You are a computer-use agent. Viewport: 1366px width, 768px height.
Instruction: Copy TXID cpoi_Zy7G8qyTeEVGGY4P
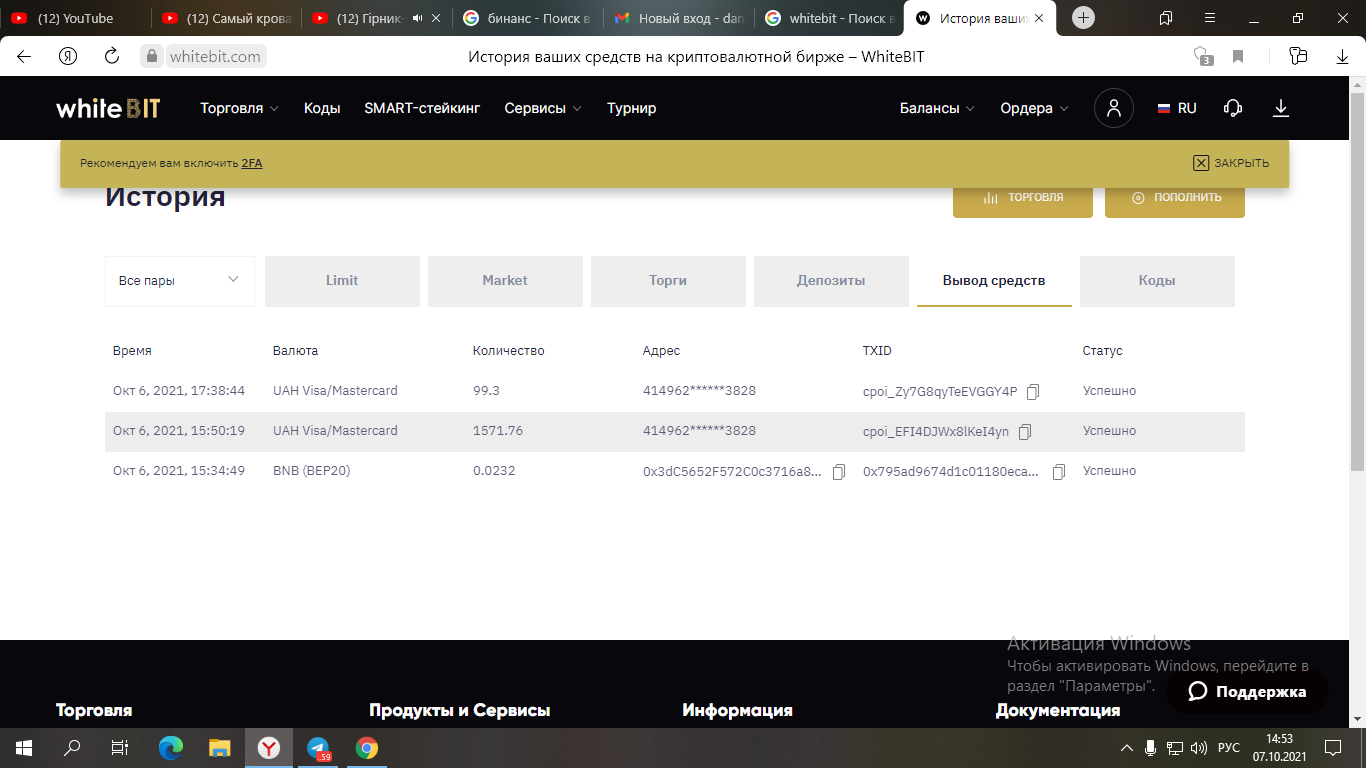[x=1033, y=392]
